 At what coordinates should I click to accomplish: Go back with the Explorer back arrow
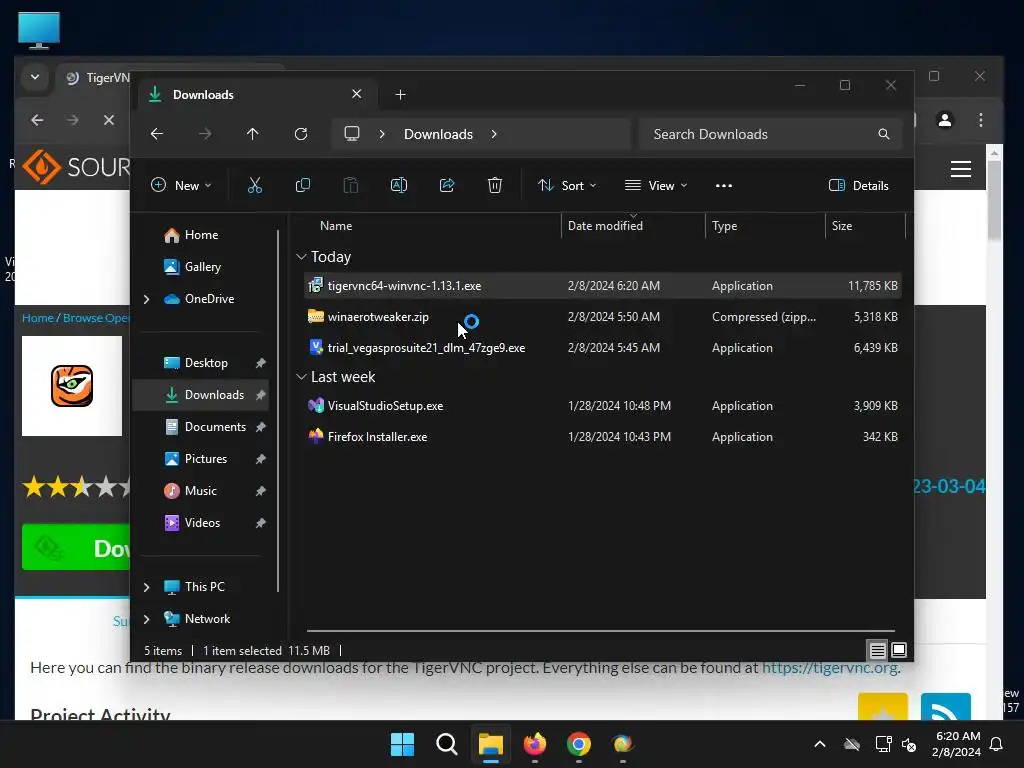(x=157, y=134)
